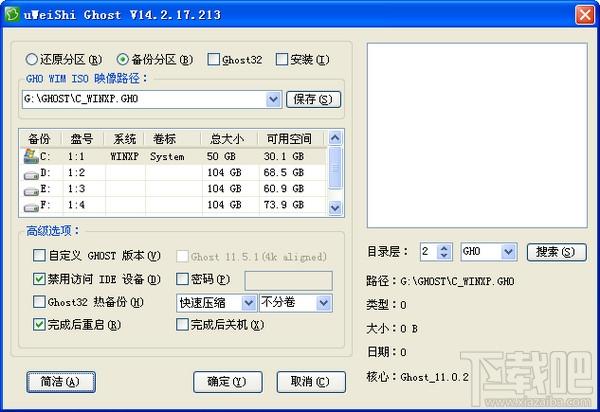
Task: Decrease the 目录层 spinner value
Action: pyautogui.click(x=444, y=256)
